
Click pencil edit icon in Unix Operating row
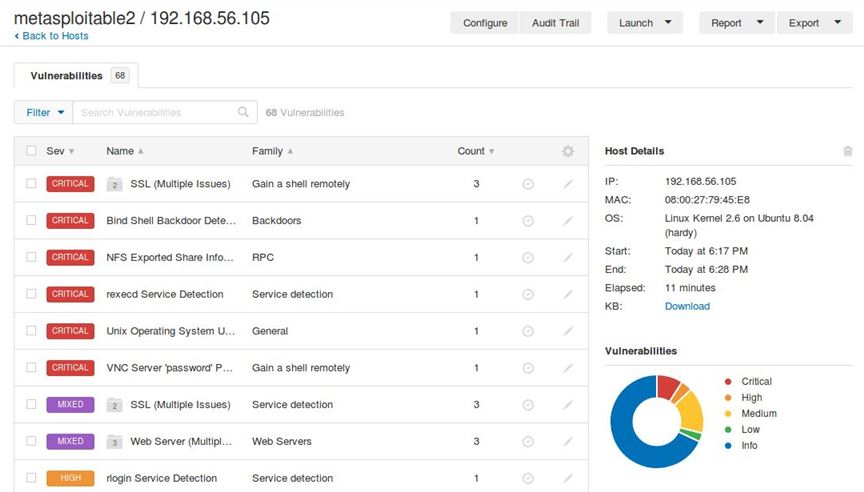pyautogui.click(x=568, y=331)
